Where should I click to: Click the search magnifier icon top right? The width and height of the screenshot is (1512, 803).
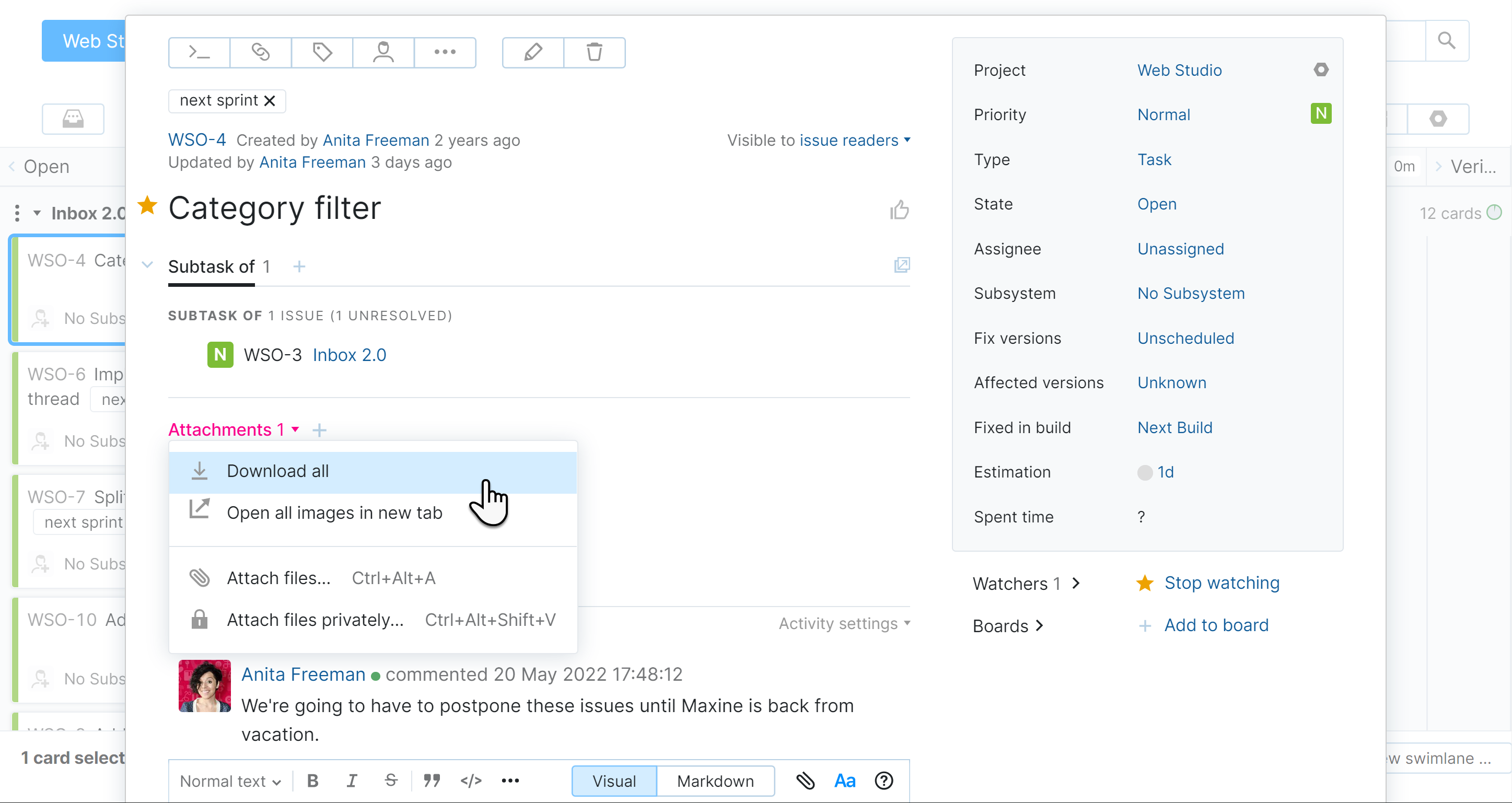[x=1447, y=41]
